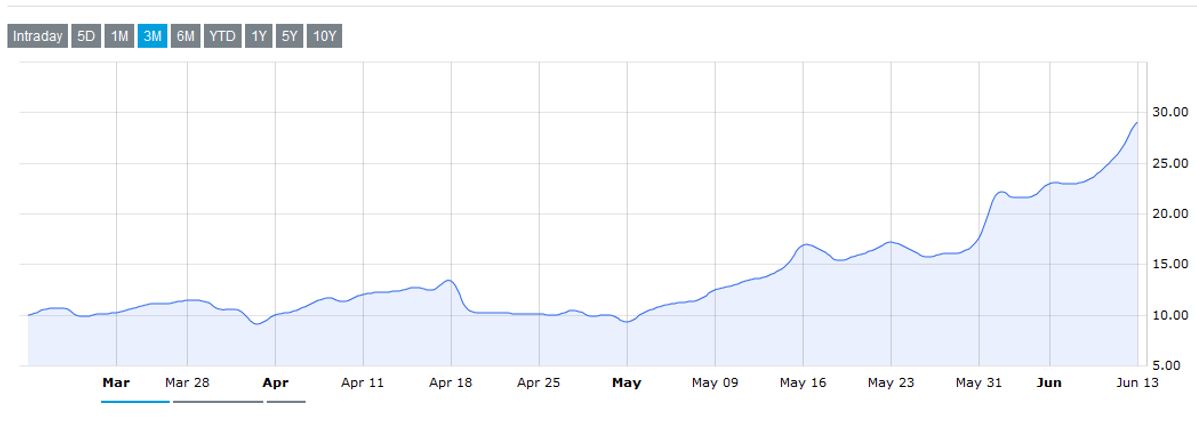
Task: Click the short gray bar under Apr
Action: 286,401
